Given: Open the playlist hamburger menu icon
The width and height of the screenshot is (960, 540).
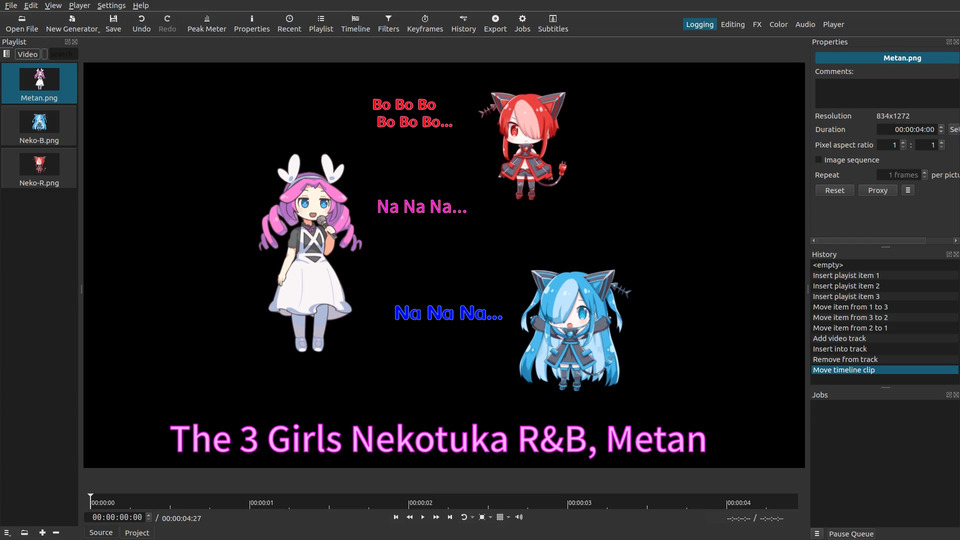Looking at the screenshot, I should [x=7, y=533].
